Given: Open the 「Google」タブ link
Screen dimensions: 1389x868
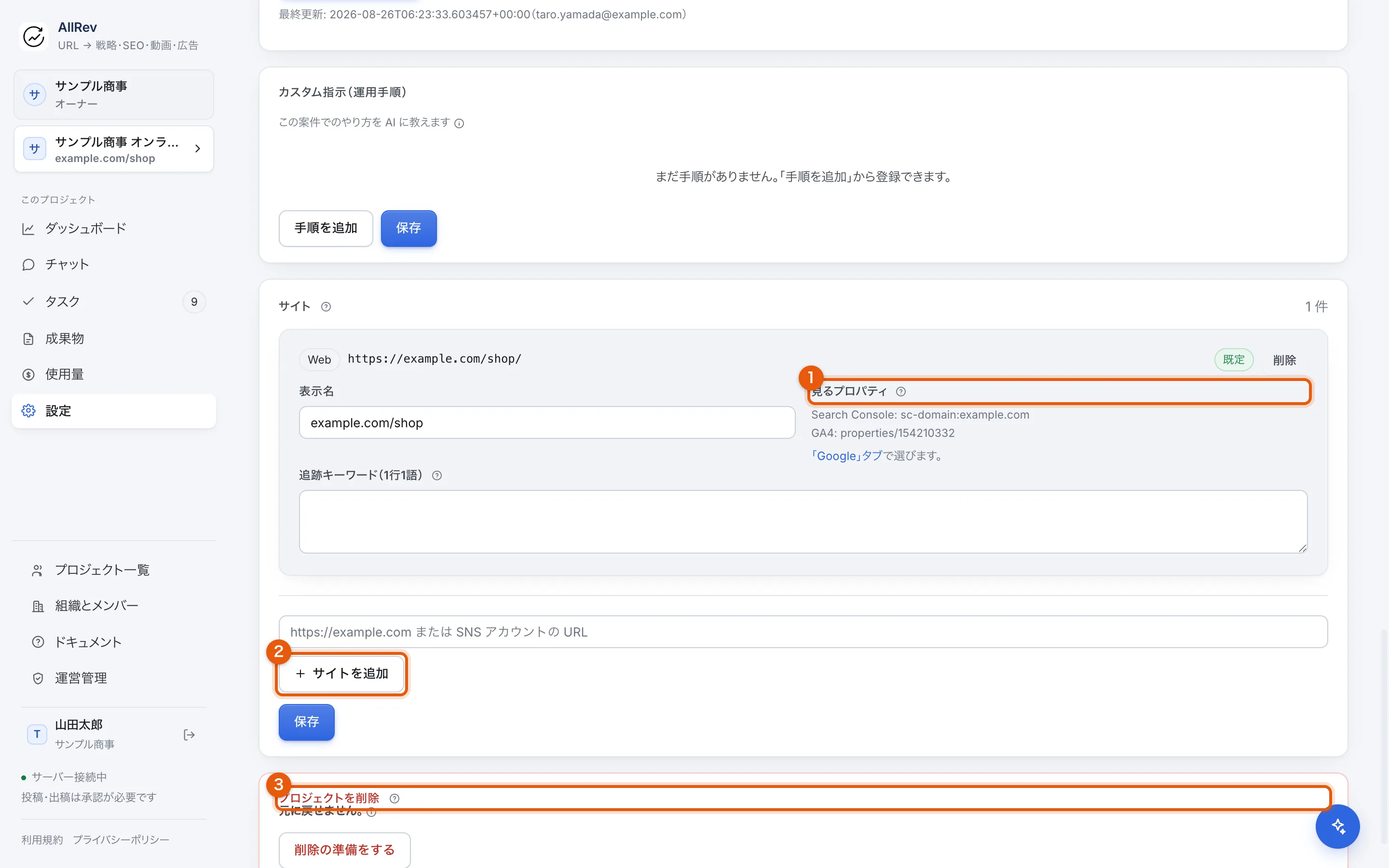Looking at the screenshot, I should (x=846, y=456).
